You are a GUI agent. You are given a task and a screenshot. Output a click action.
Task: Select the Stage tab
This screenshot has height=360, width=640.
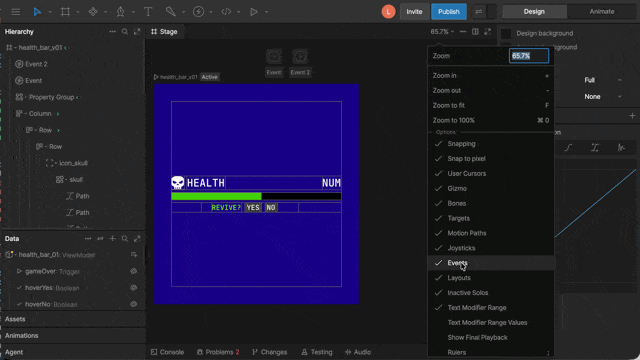coord(164,31)
